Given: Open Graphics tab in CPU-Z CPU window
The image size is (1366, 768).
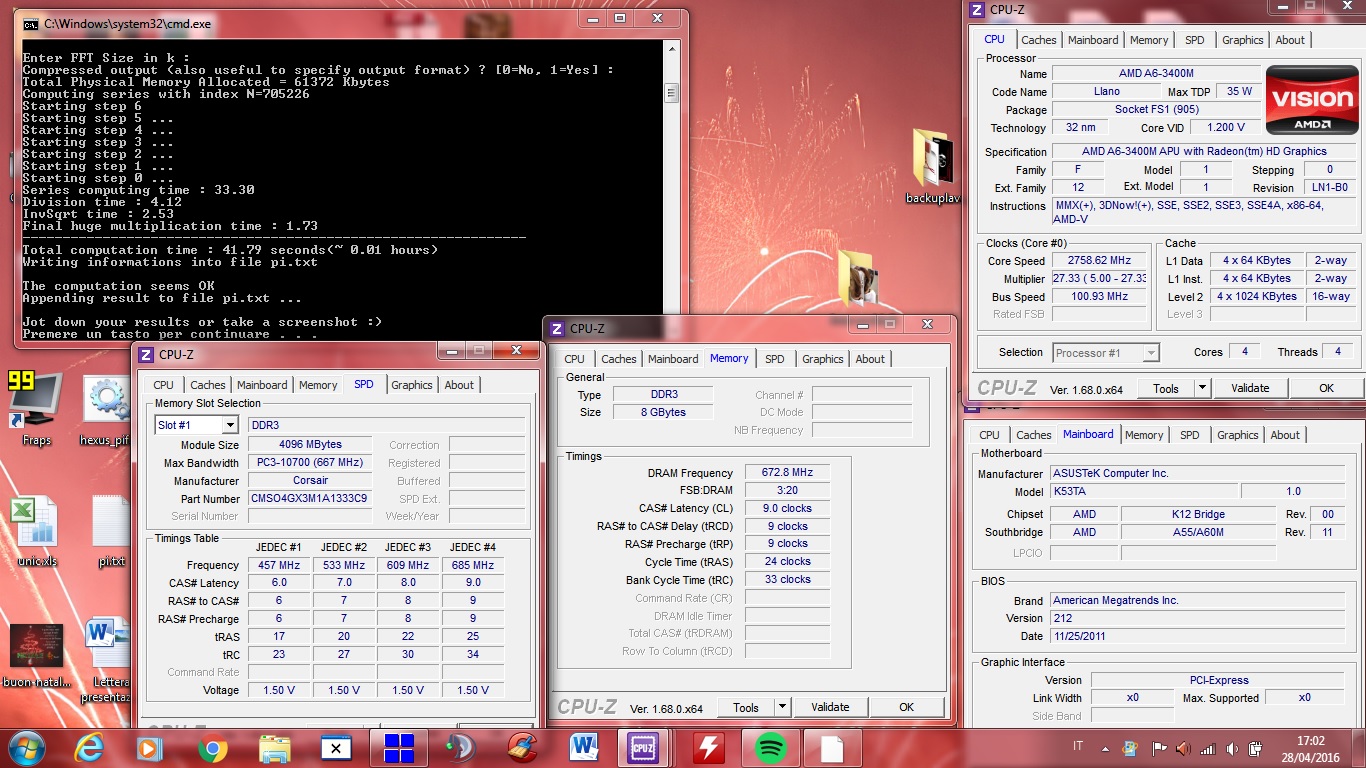Looking at the screenshot, I should point(1243,40).
